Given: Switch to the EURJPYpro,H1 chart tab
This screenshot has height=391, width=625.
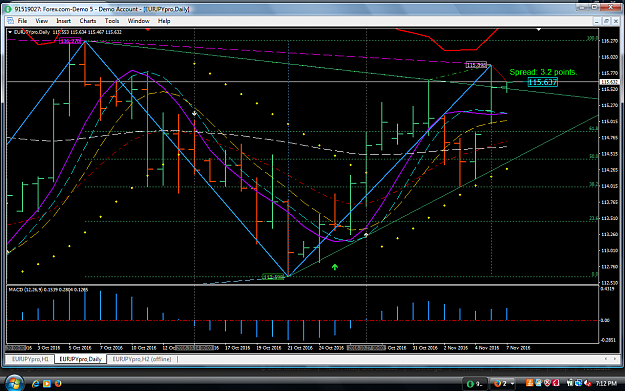Looking at the screenshot, I should (30, 359).
